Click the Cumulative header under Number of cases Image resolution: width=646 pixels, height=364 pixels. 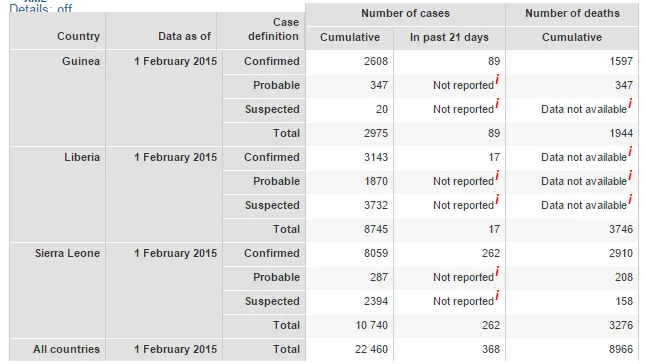point(350,37)
